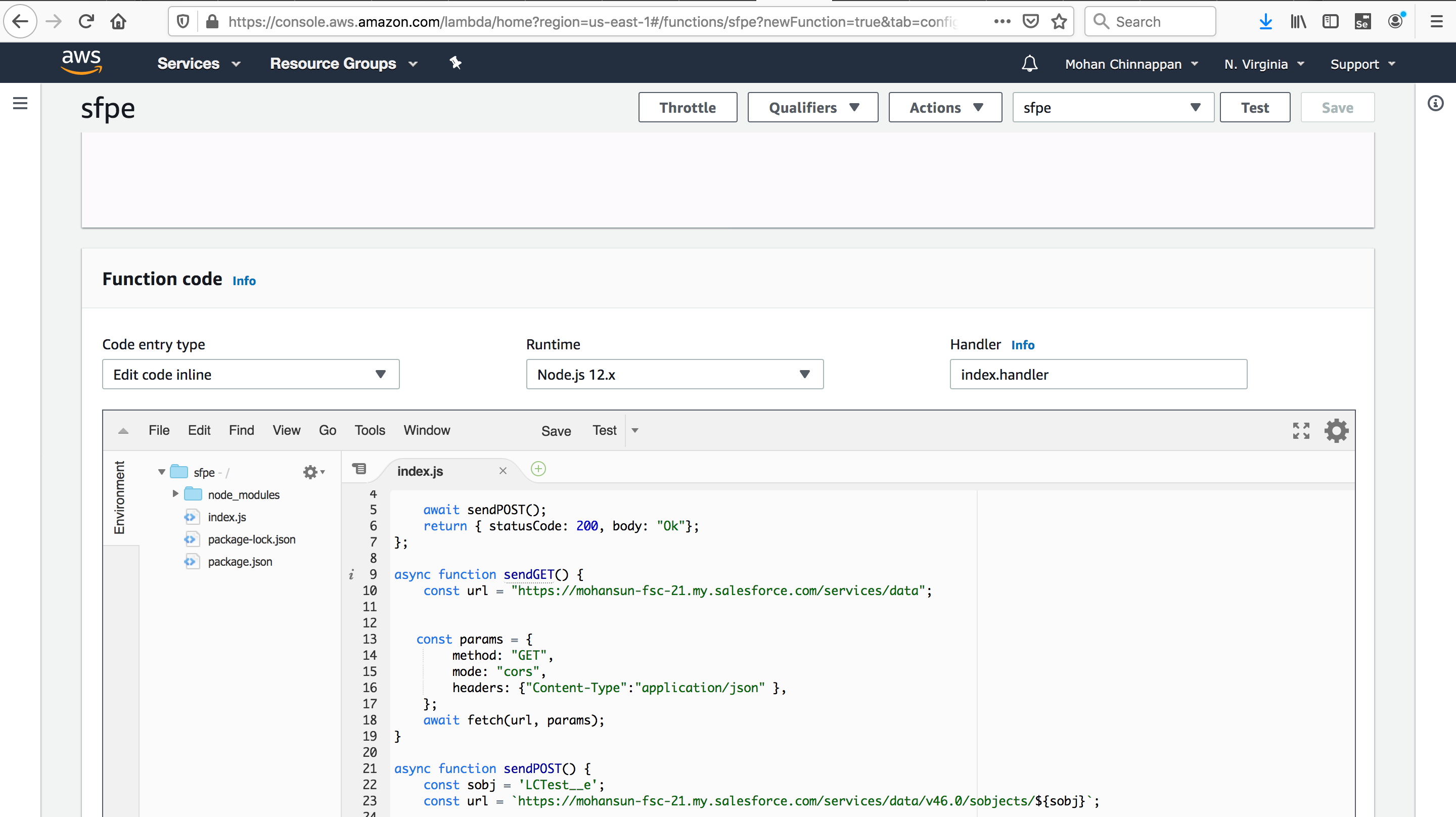This screenshot has width=1456, height=817.
Task: Change Code entry type dropdown
Action: 250,374
